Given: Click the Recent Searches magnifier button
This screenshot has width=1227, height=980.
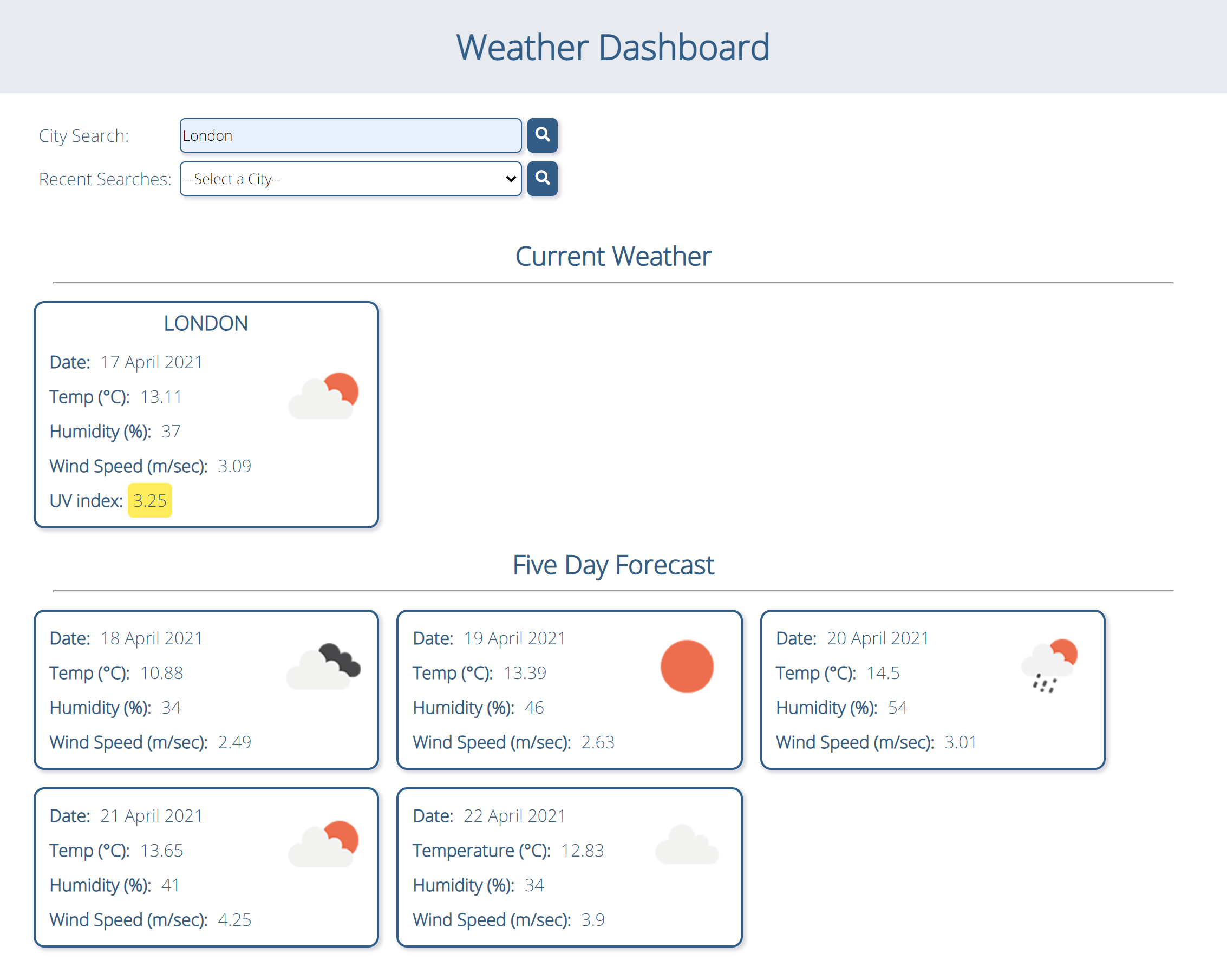Looking at the screenshot, I should coord(542,179).
